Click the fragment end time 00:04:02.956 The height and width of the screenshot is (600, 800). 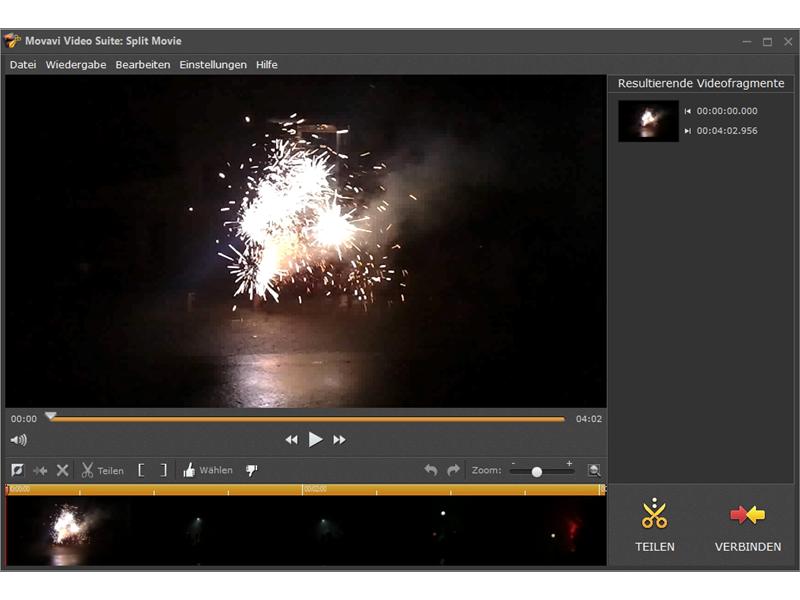(727, 131)
